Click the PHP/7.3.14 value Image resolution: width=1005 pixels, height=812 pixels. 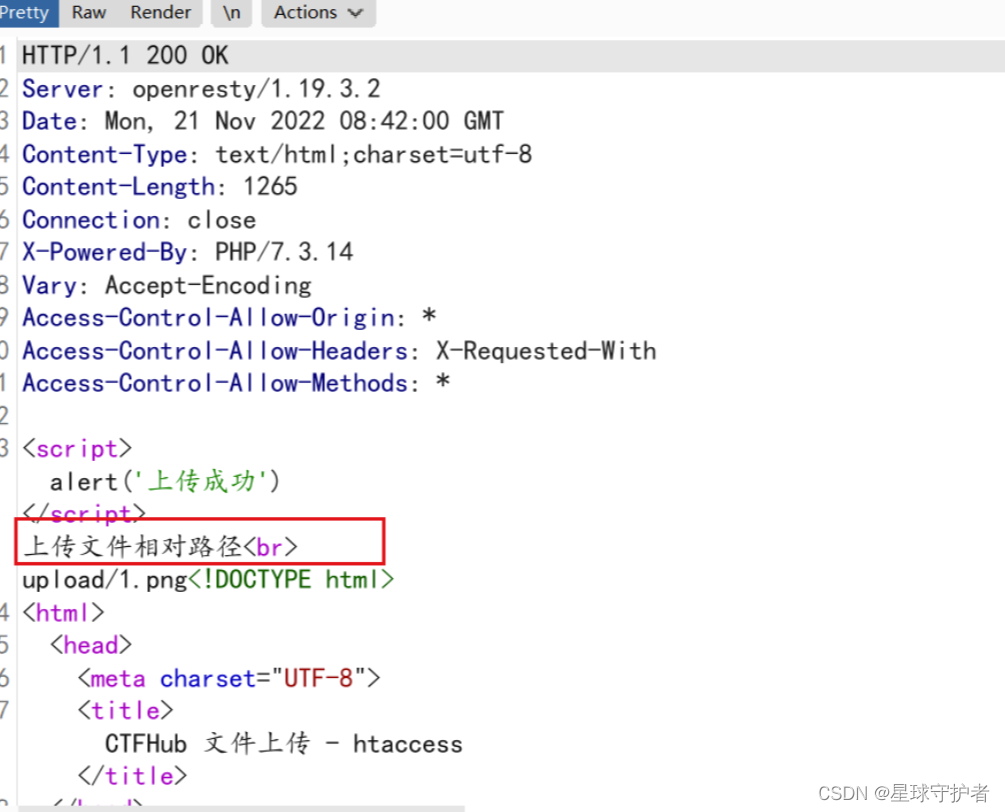(x=284, y=252)
